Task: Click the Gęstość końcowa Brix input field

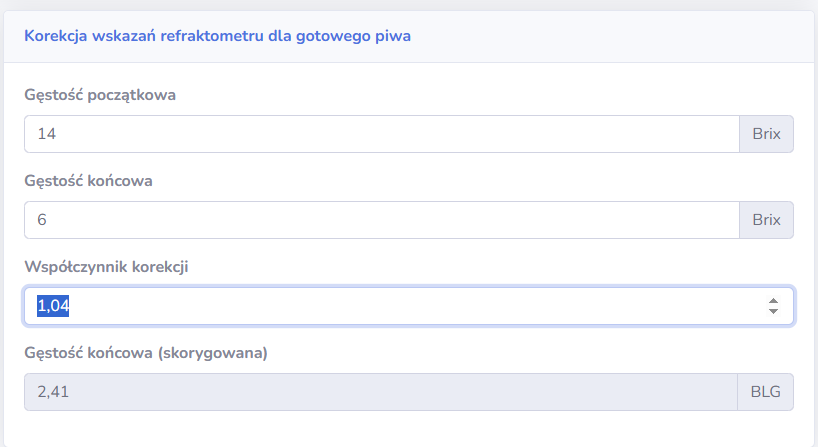Action: point(380,220)
